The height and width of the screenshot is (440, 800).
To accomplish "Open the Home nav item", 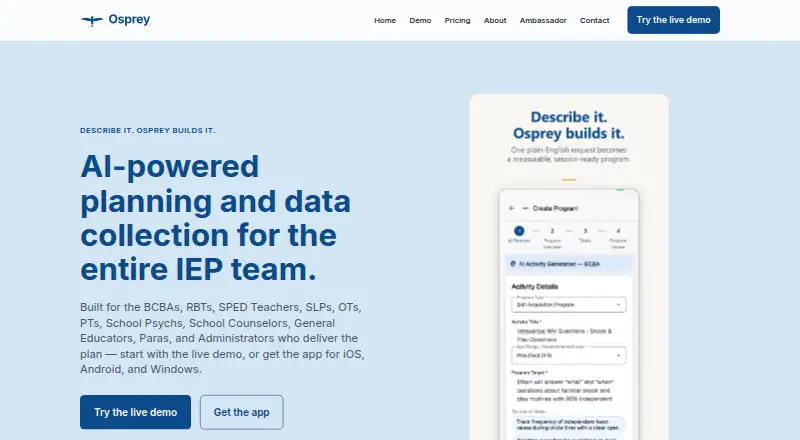I will pyautogui.click(x=385, y=20).
